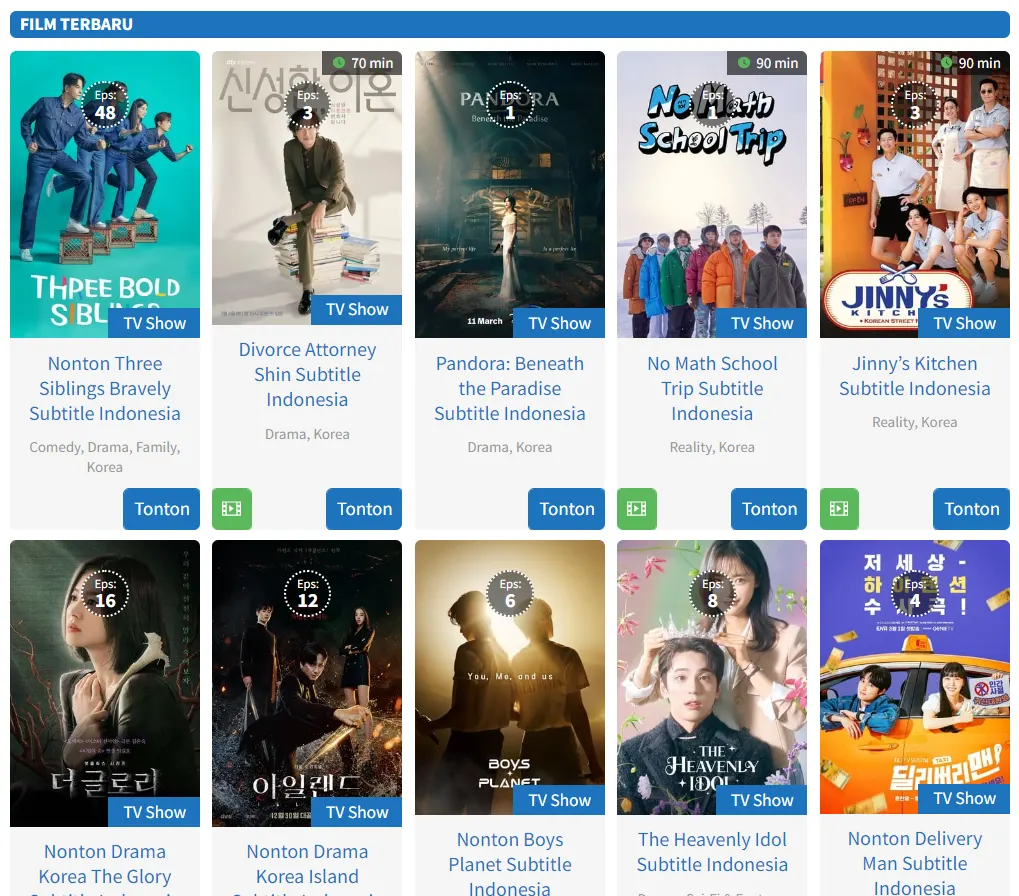Click Tonton button for Three Siblings Bravely

[162, 509]
